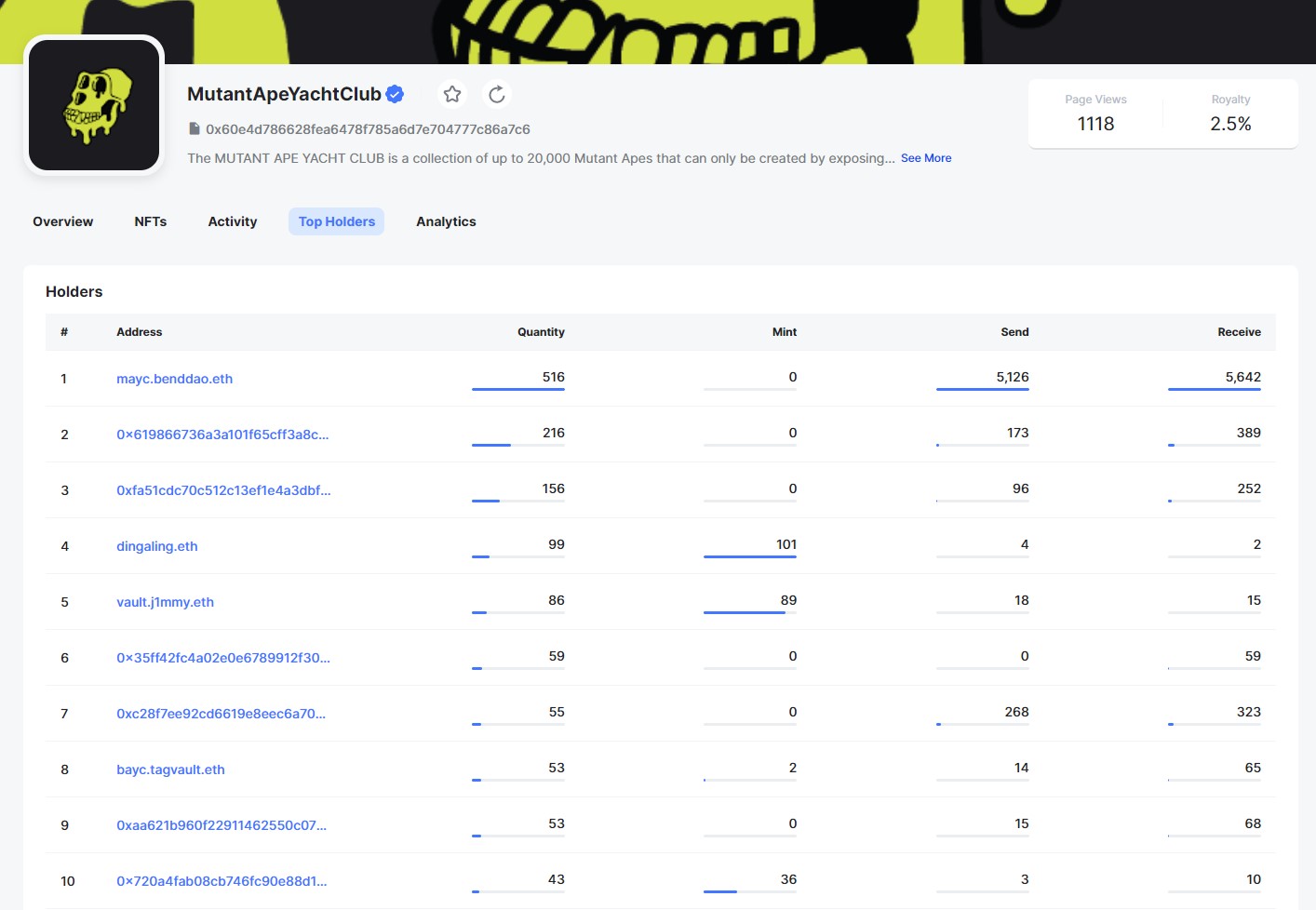Copy contract address via the document icon
1316x910 pixels.
(195, 128)
